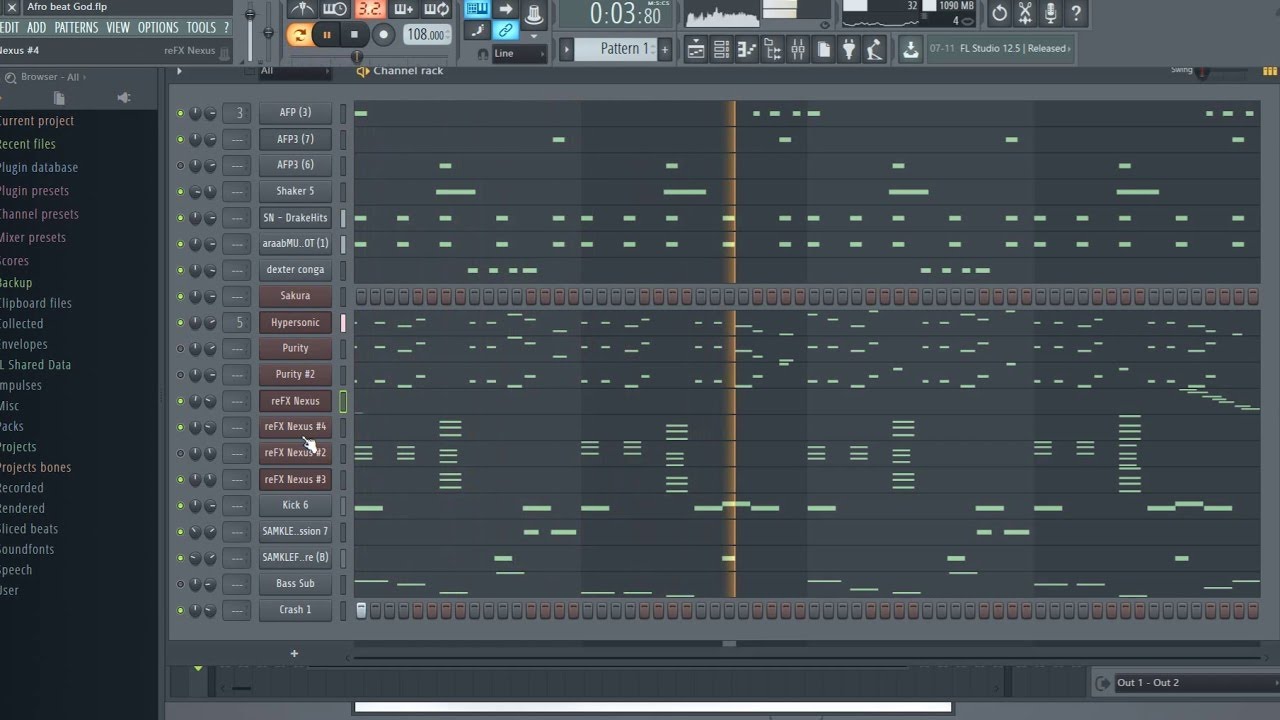Select the dexter conga channel button
Viewport: 1280px width, 720px height.
pyautogui.click(x=295, y=270)
